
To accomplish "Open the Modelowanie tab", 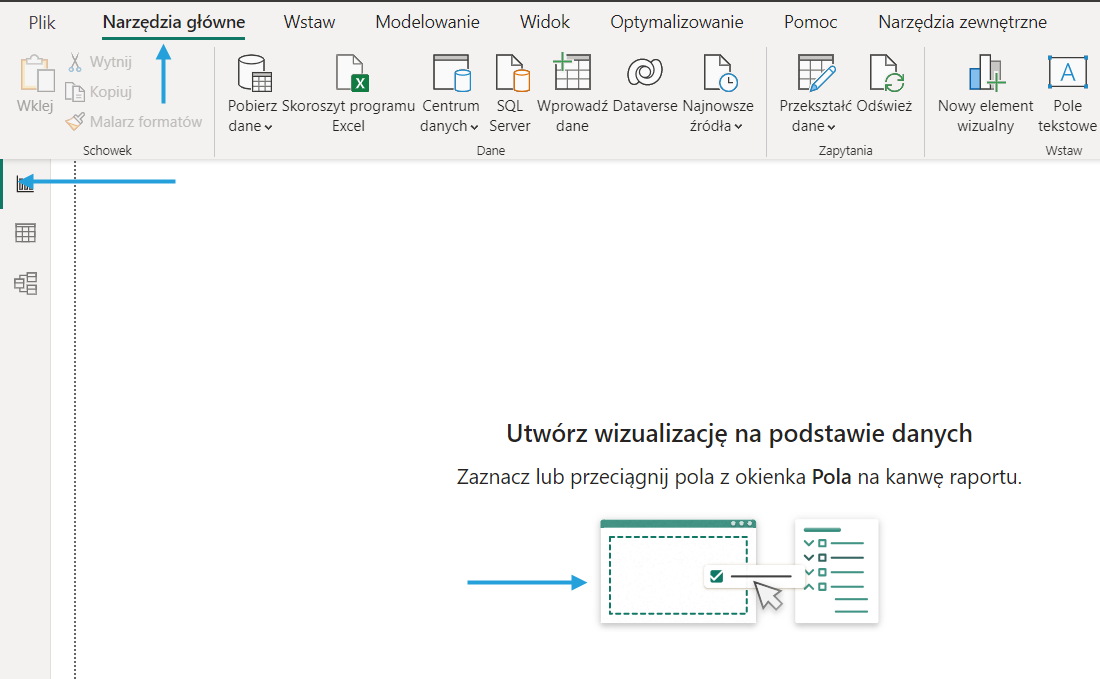I will point(427,22).
